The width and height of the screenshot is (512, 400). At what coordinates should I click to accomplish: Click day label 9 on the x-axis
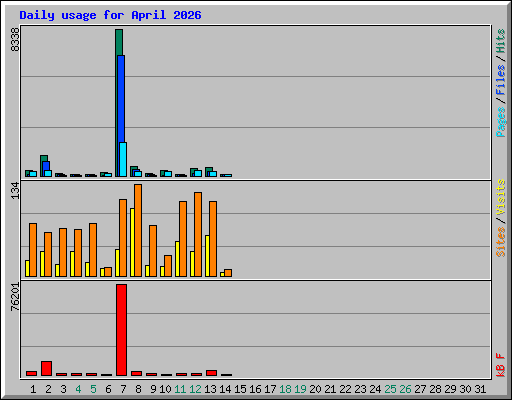point(153,389)
